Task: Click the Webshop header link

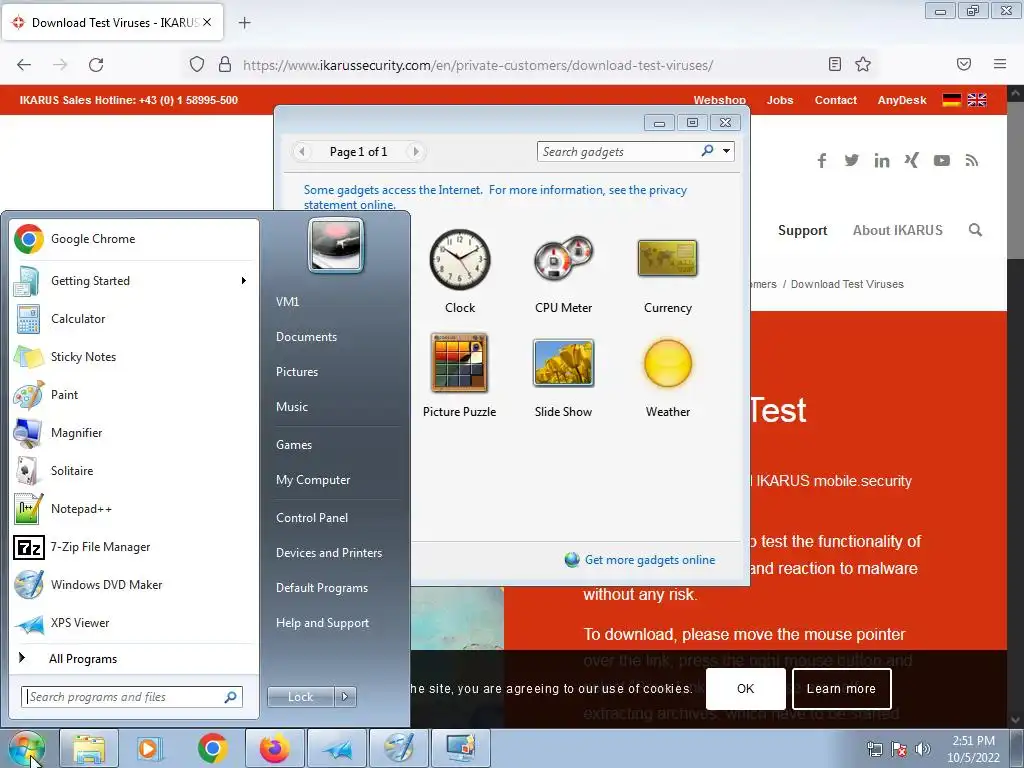Action: pos(720,100)
